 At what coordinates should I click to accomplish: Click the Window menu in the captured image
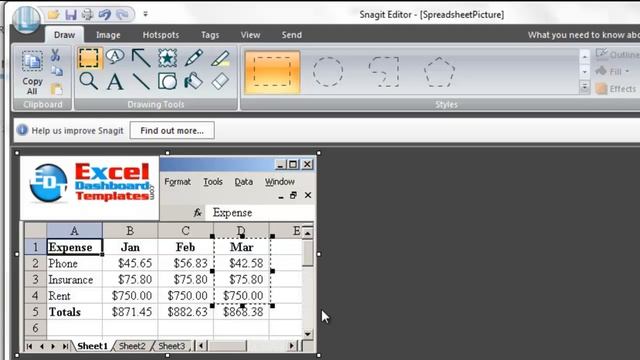[x=280, y=182]
